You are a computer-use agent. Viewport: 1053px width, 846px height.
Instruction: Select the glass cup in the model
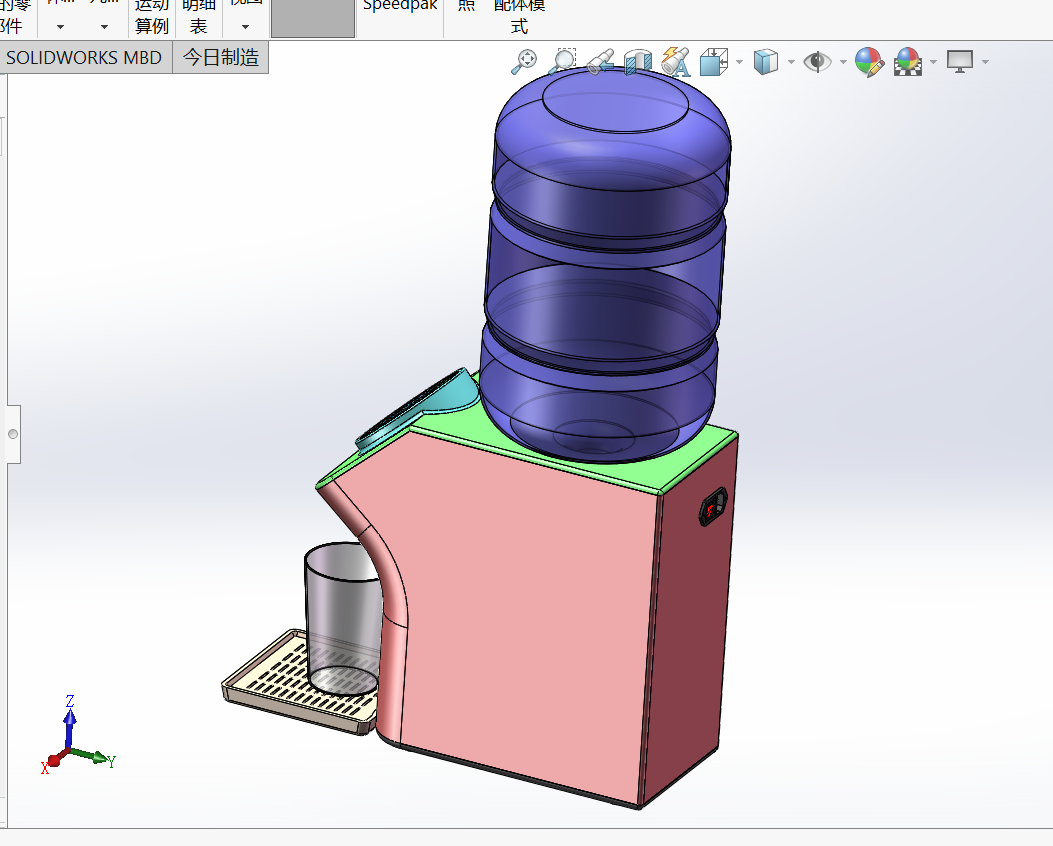tap(342, 621)
